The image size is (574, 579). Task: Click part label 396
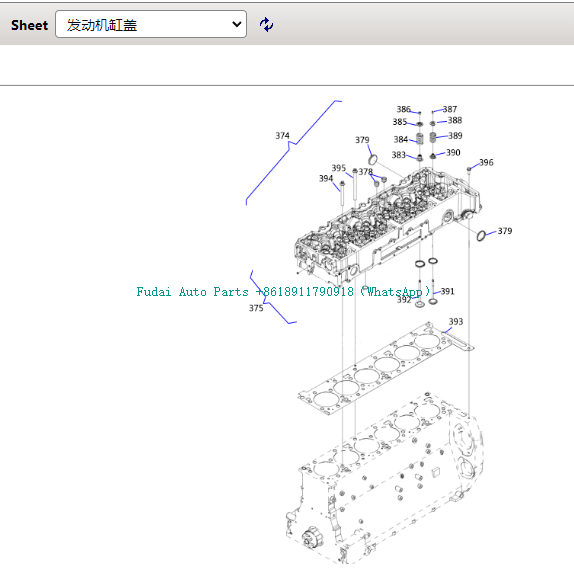pyautogui.click(x=486, y=162)
